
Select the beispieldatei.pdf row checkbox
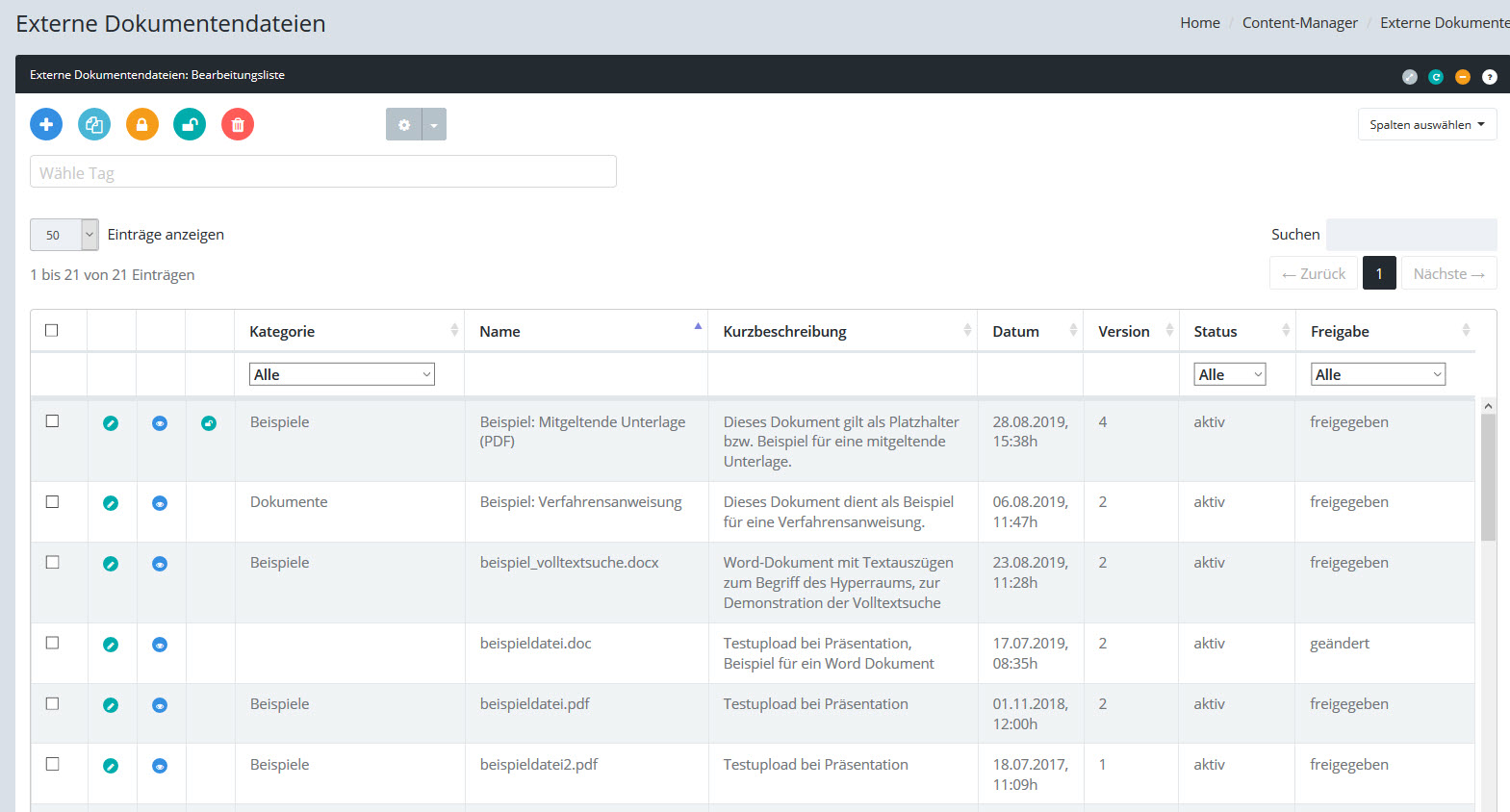(53, 704)
